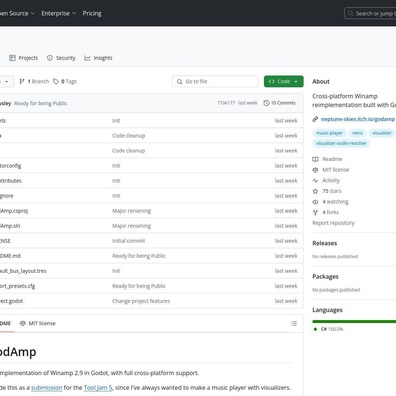396x396 pixels.
Task: Open the MIT license link in About sidebar
Action: (x=336, y=170)
